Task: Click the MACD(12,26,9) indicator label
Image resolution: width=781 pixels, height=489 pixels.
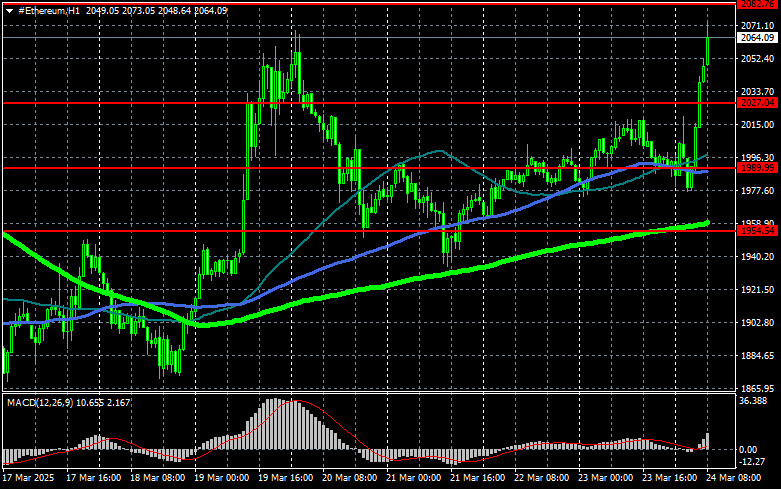Action: [x=41, y=402]
